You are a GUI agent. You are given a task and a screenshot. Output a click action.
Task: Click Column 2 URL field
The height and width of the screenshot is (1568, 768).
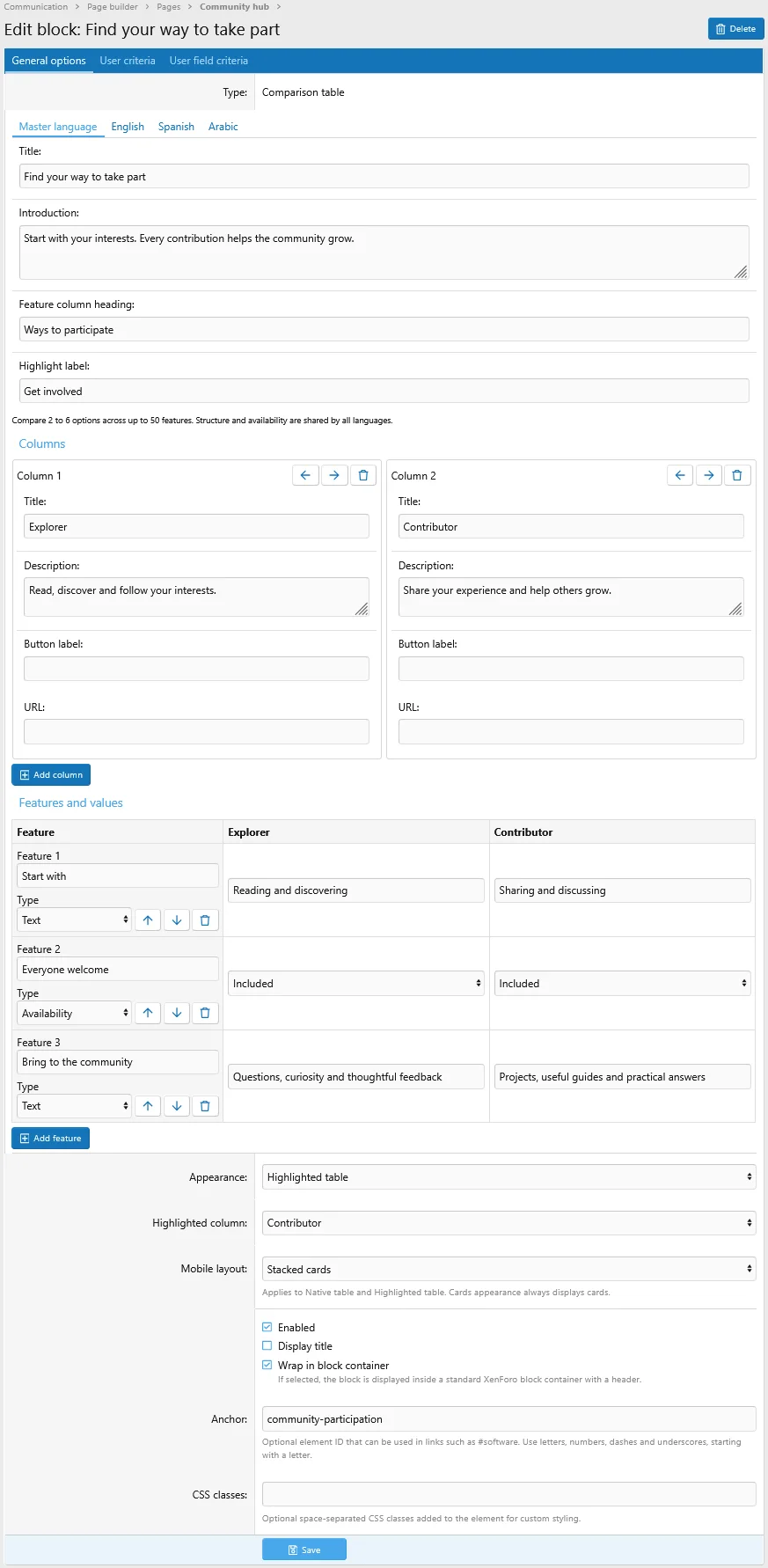(571, 732)
